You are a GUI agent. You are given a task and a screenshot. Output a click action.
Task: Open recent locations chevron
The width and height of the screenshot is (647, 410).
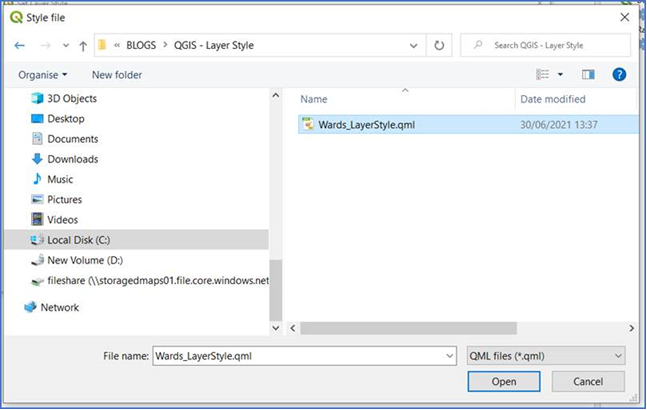pos(66,45)
